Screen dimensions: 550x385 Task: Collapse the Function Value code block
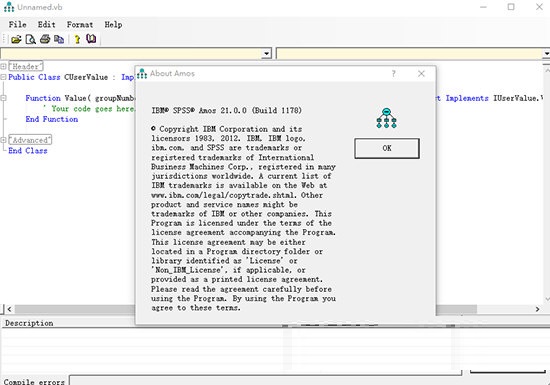click(x=3, y=98)
